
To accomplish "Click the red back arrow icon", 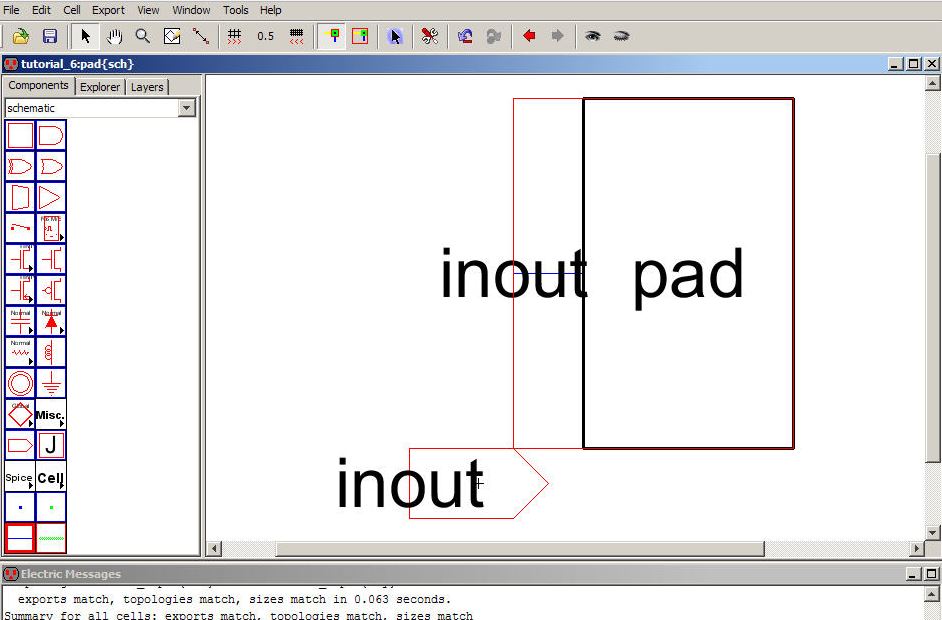I will pos(529,36).
